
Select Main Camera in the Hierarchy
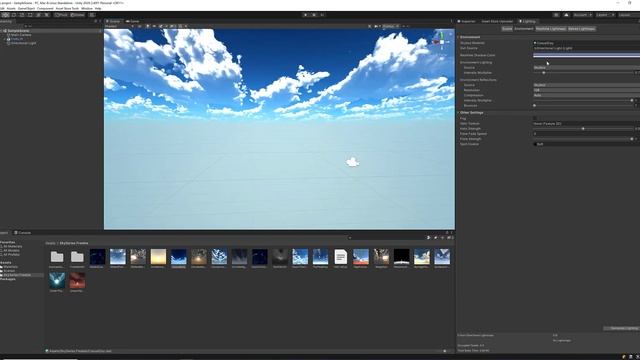point(20,35)
